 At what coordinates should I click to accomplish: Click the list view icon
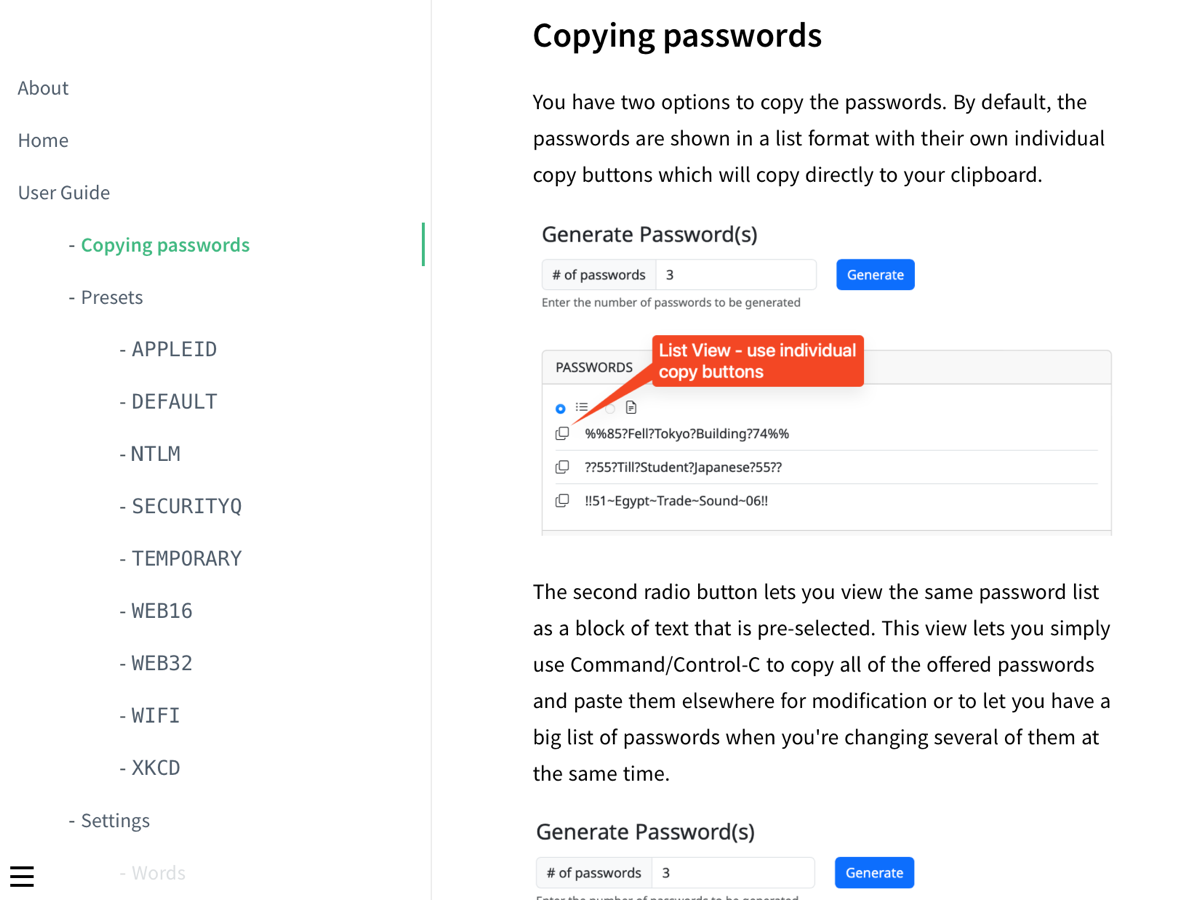(x=582, y=408)
